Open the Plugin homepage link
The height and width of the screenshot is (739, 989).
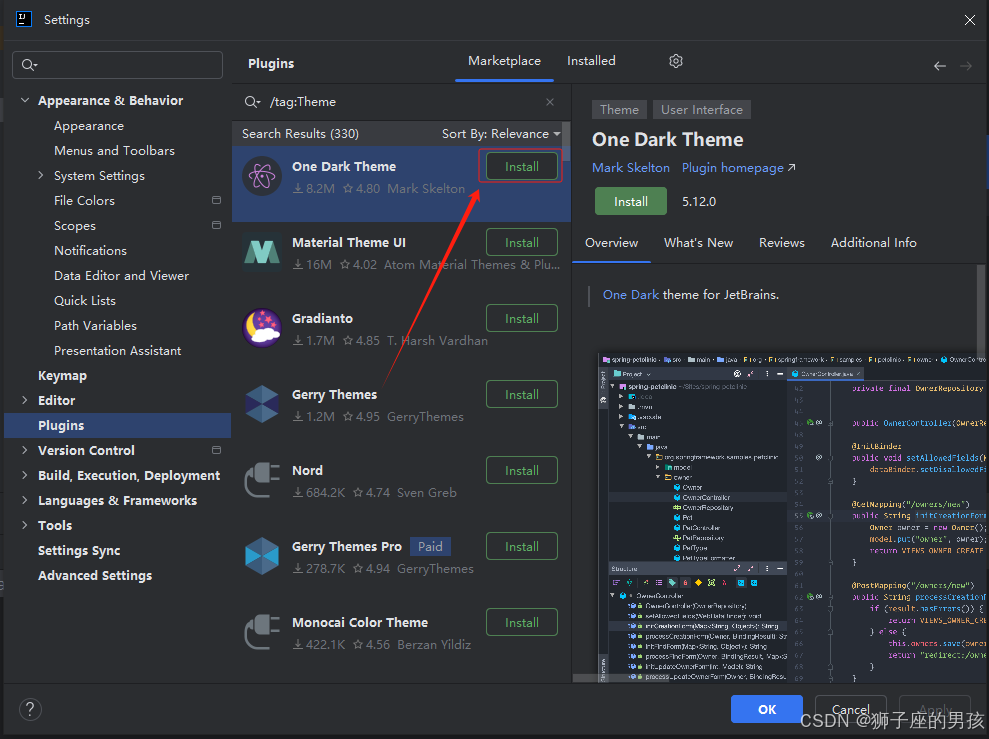[739, 168]
